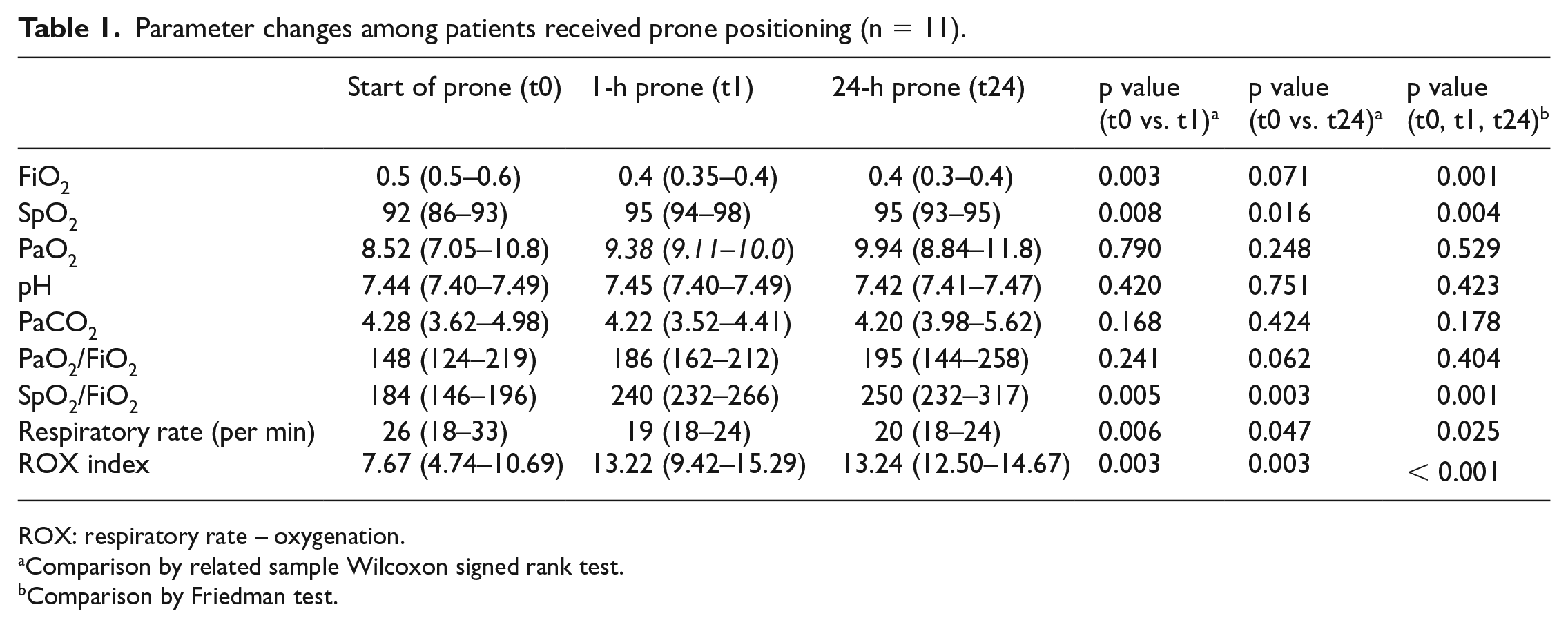Click the italic PaO2 value 9.38 (9.11–10.0)
This screenshot has height=627, width=1568.
tap(698, 249)
